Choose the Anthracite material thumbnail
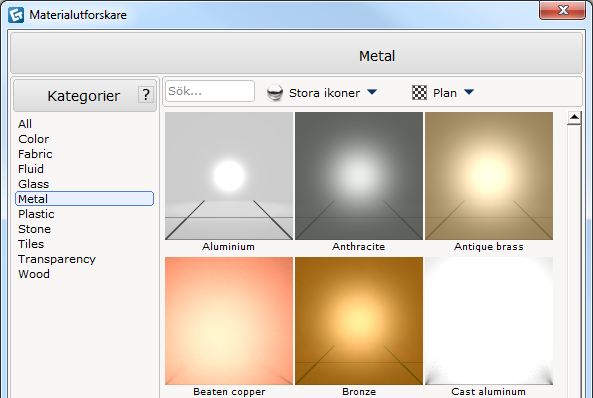 [x=359, y=176]
